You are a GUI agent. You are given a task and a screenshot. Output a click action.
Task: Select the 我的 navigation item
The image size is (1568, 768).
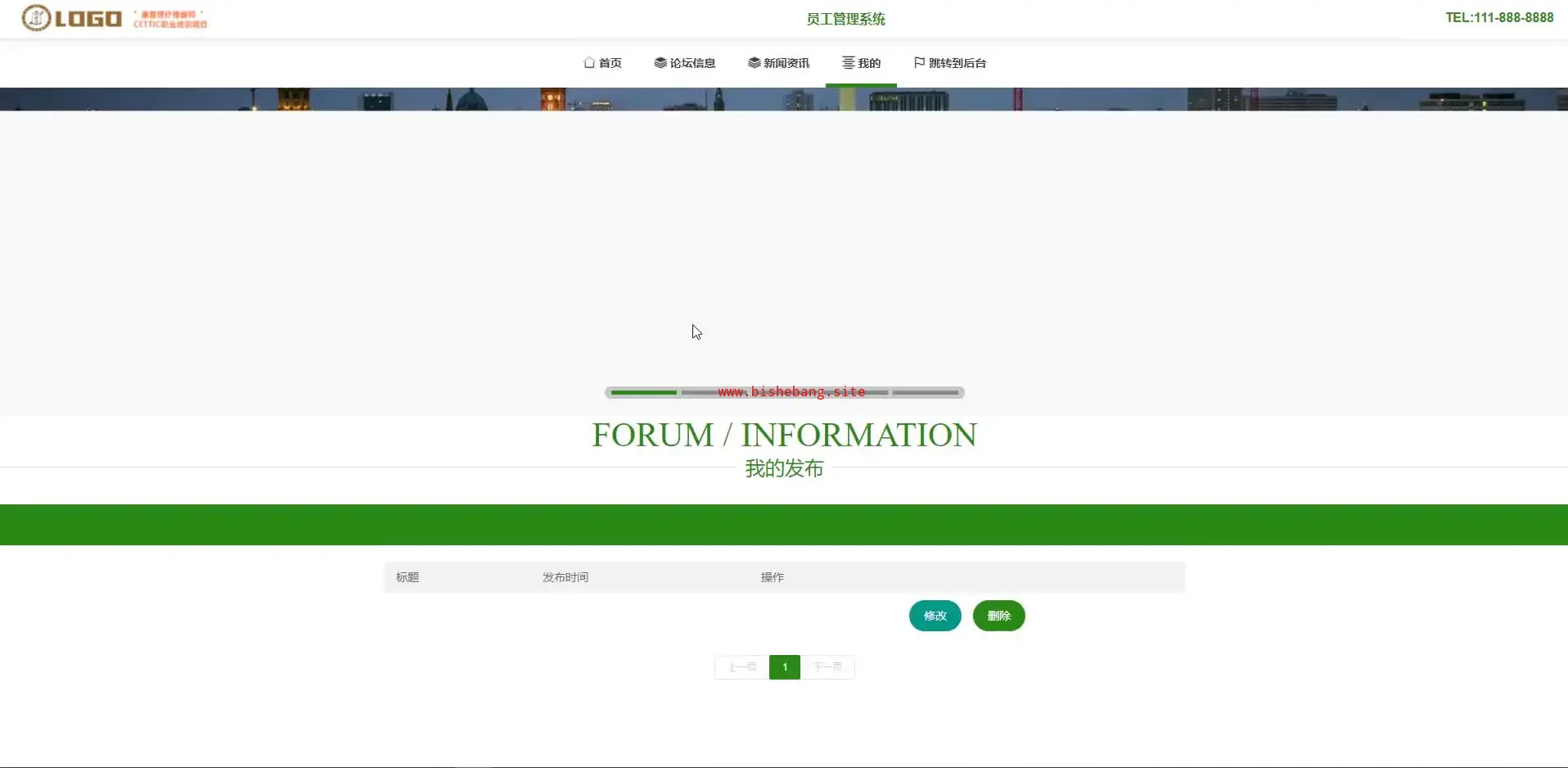861,63
